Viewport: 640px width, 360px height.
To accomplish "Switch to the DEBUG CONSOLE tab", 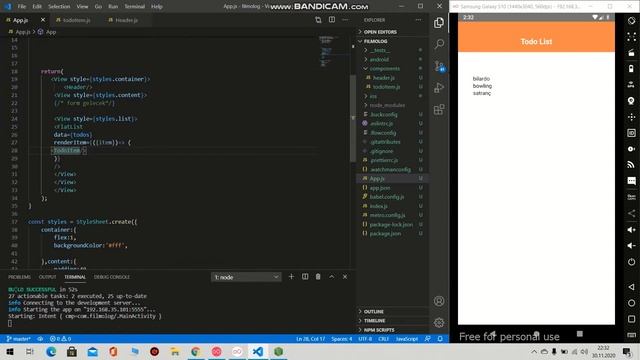I will point(112,277).
